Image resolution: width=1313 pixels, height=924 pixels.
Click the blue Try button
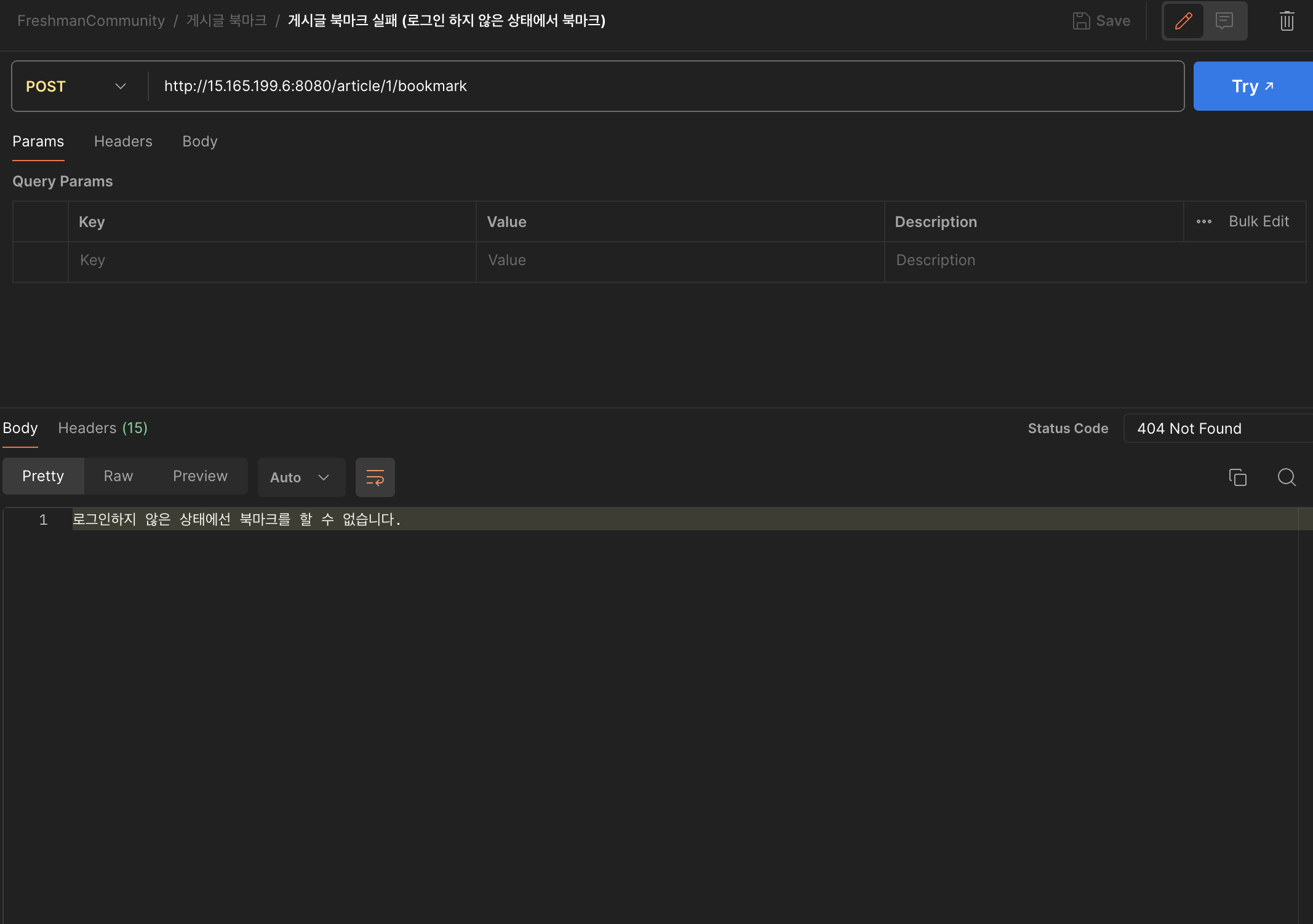(x=1252, y=86)
